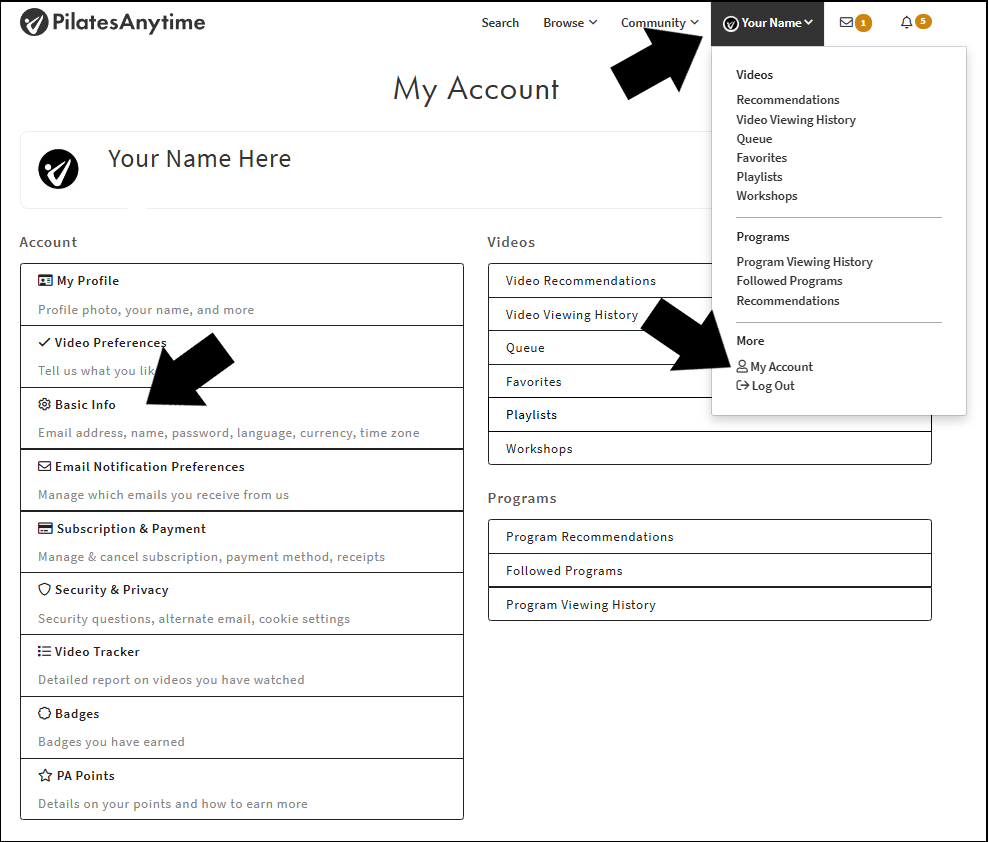Select Favorites in the dropdown menu

coord(761,158)
